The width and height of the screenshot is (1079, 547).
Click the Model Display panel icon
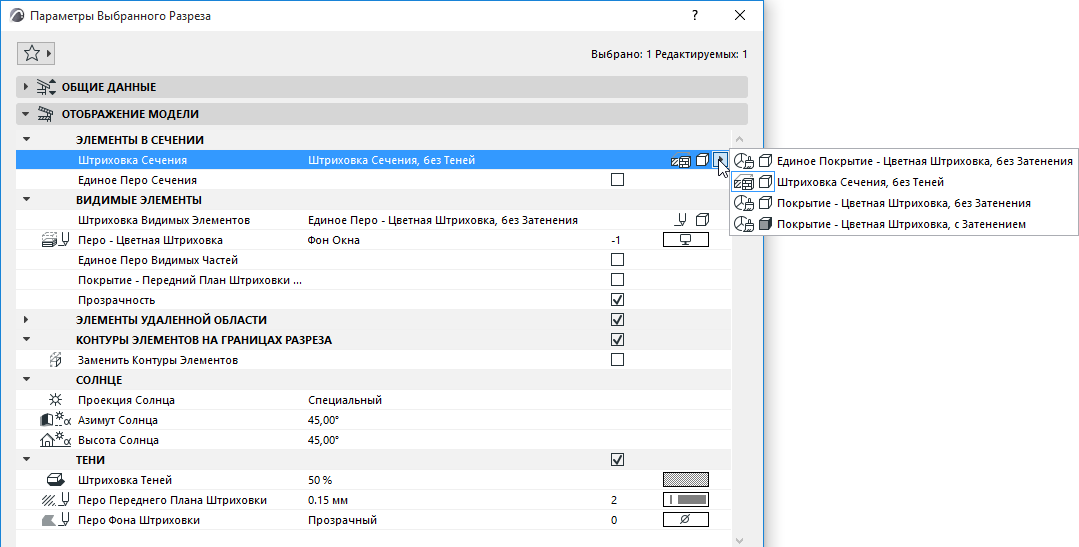pos(46,114)
